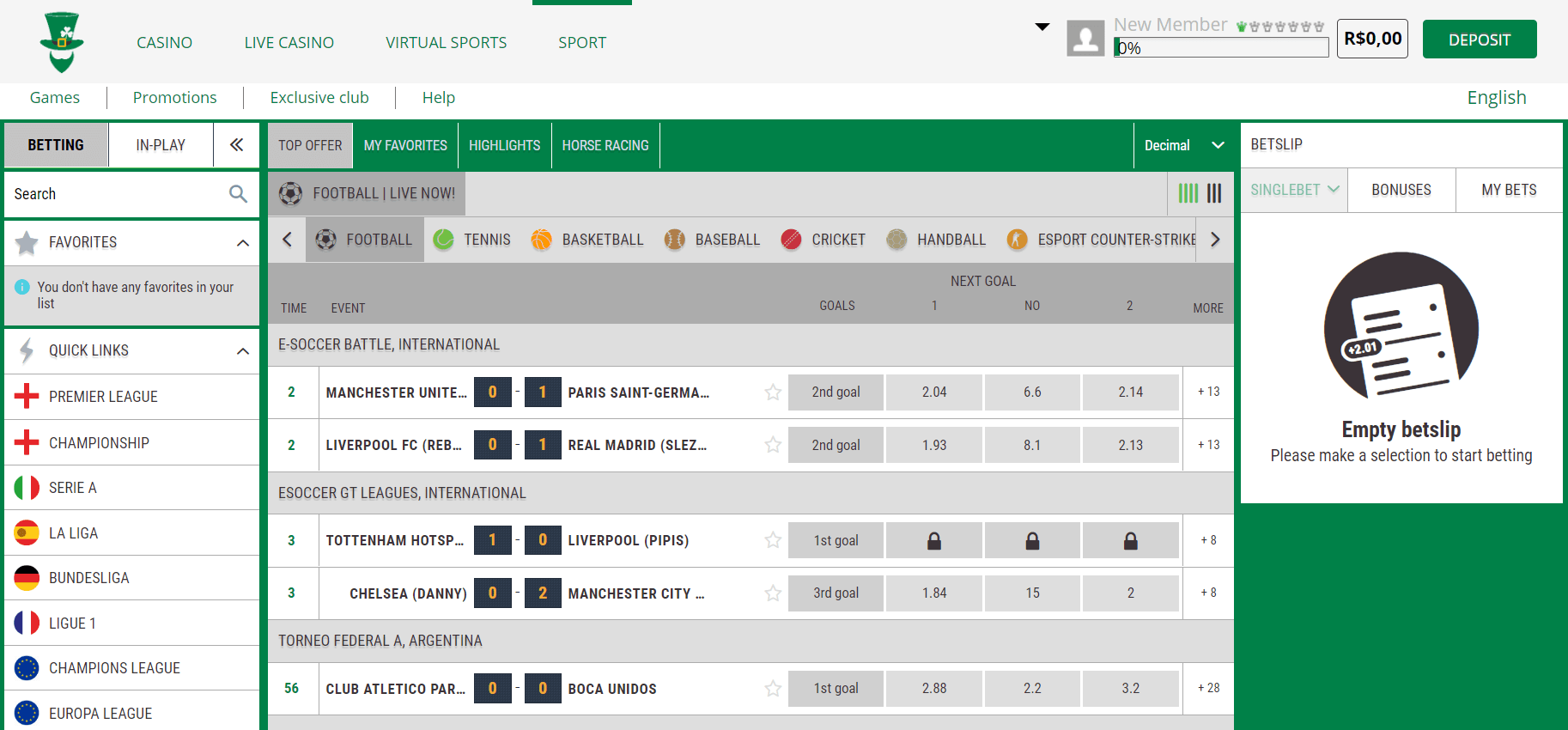
Task: Choose the Cricket sport icon
Action: 791,240
